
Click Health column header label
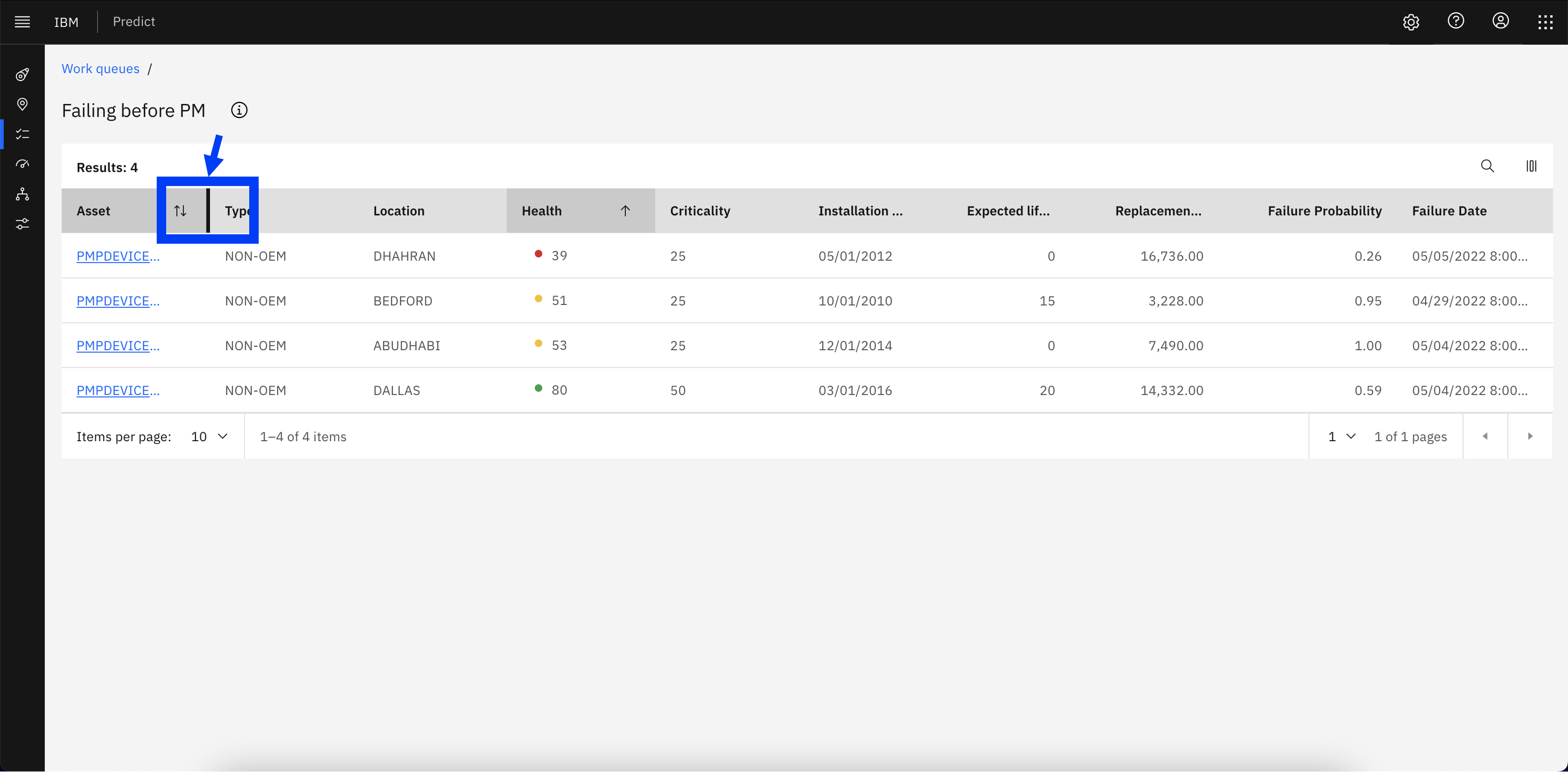point(542,210)
